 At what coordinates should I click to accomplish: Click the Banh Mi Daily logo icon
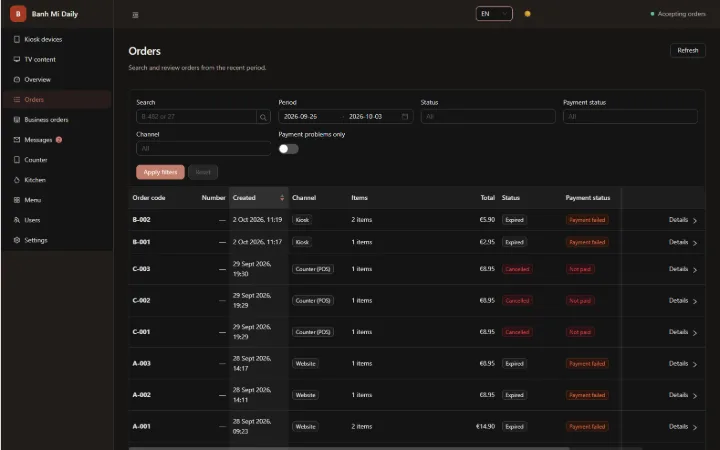(x=18, y=14)
